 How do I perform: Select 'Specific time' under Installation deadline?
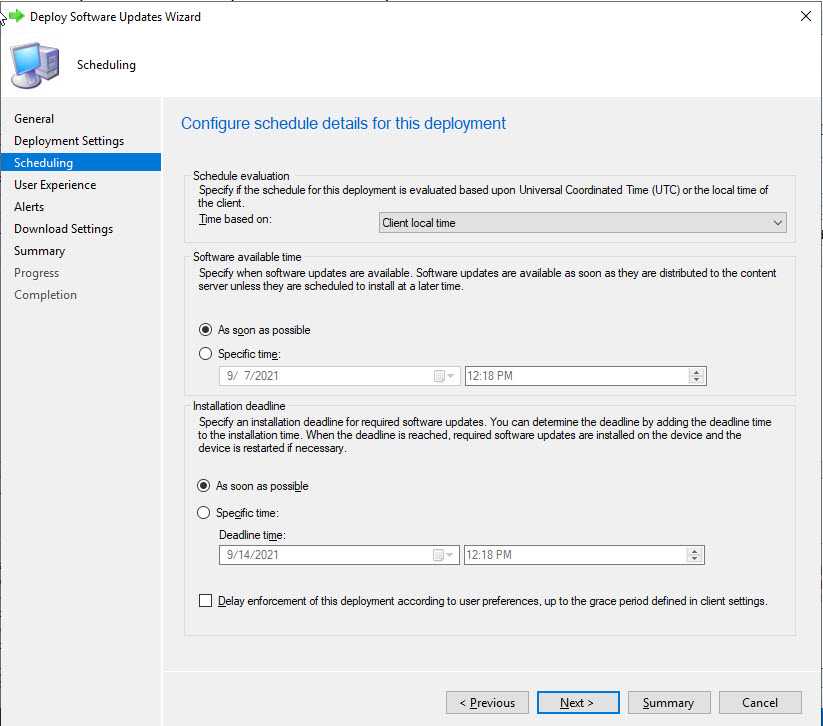tap(206, 513)
